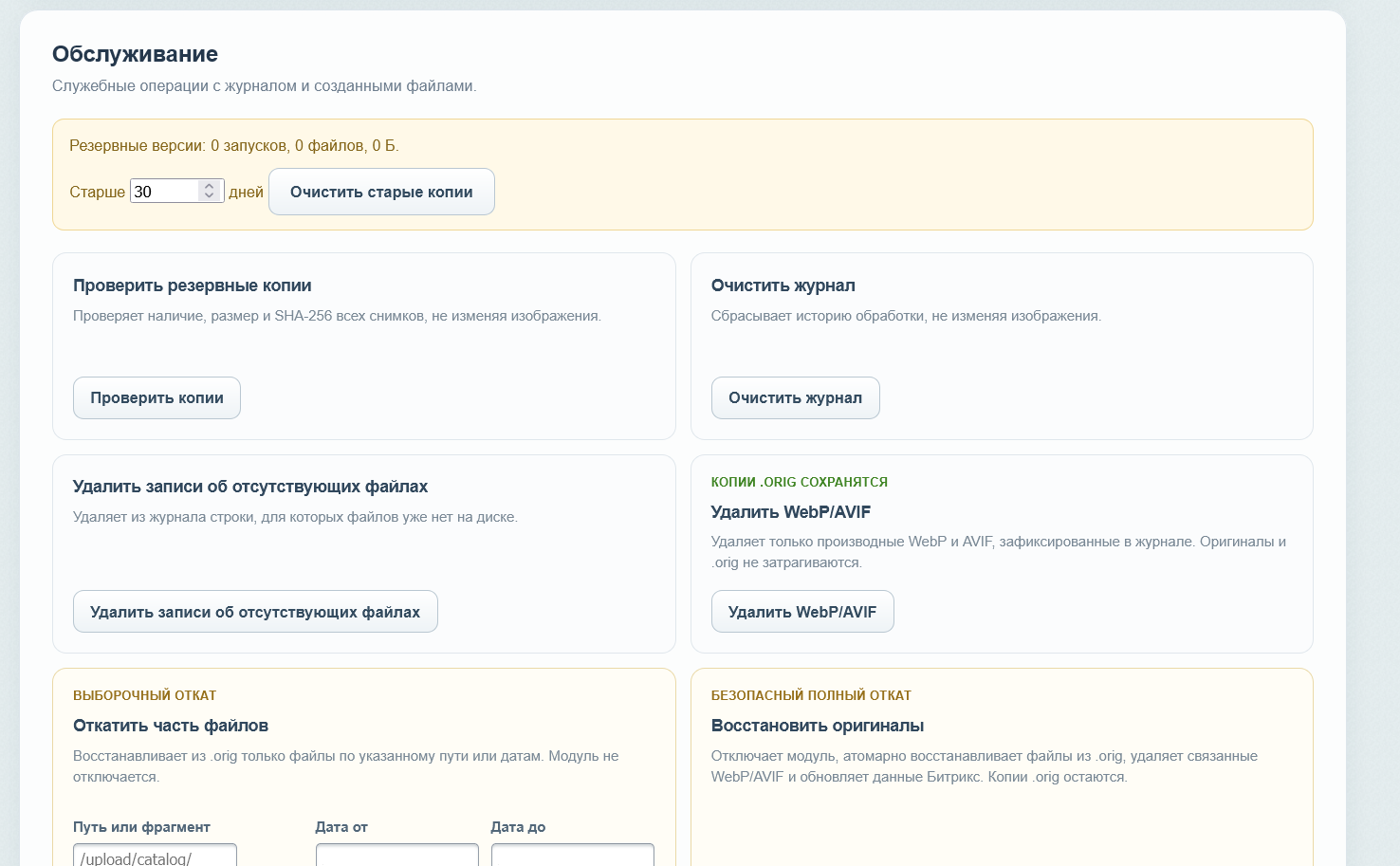Increase days value with stepper up arrow

pos(210,186)
